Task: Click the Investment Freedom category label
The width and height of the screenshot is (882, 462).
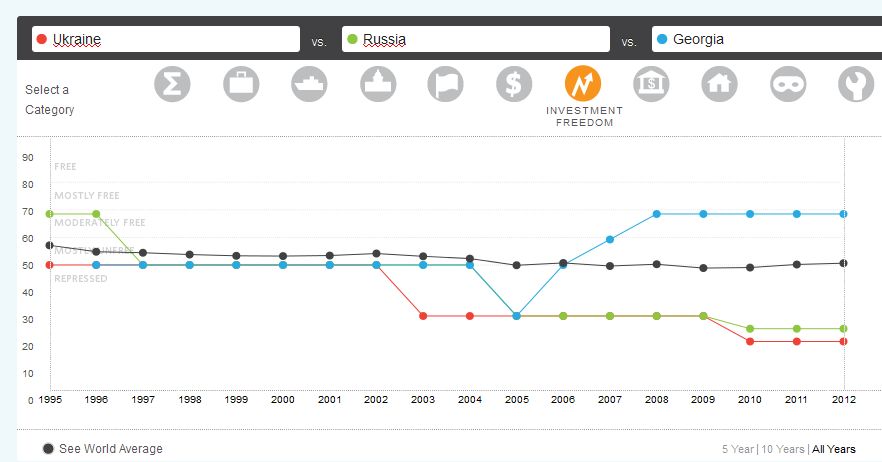Action: tap(584, 116)
